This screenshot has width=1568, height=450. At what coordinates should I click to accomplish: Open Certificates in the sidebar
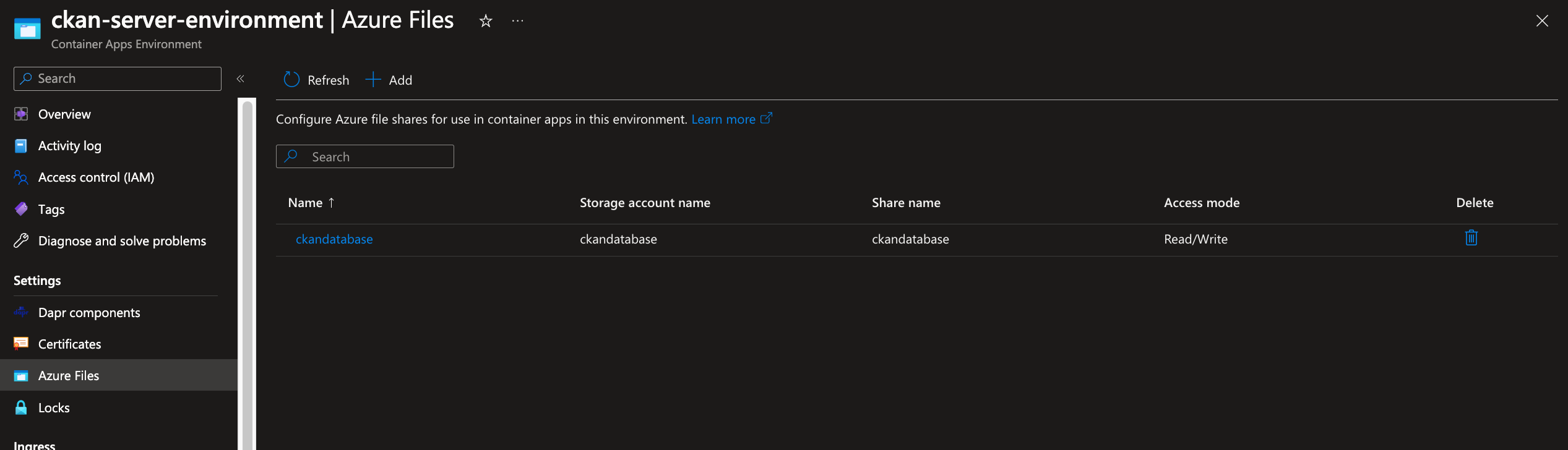70,344
